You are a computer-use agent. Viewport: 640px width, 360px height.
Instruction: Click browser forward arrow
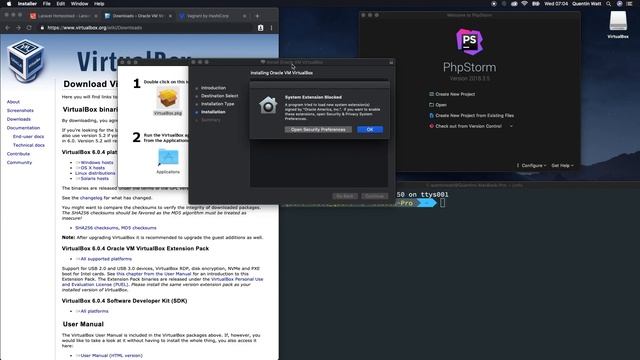(x=18, y=28)
